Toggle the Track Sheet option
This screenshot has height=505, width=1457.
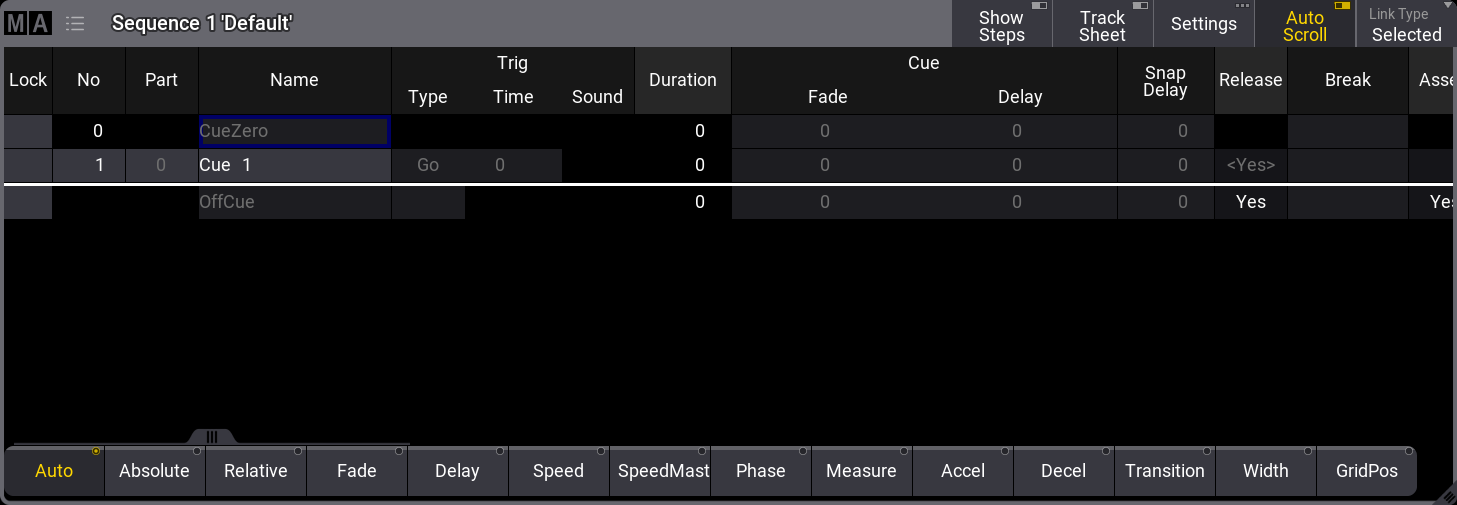[x=1102, y=25]
